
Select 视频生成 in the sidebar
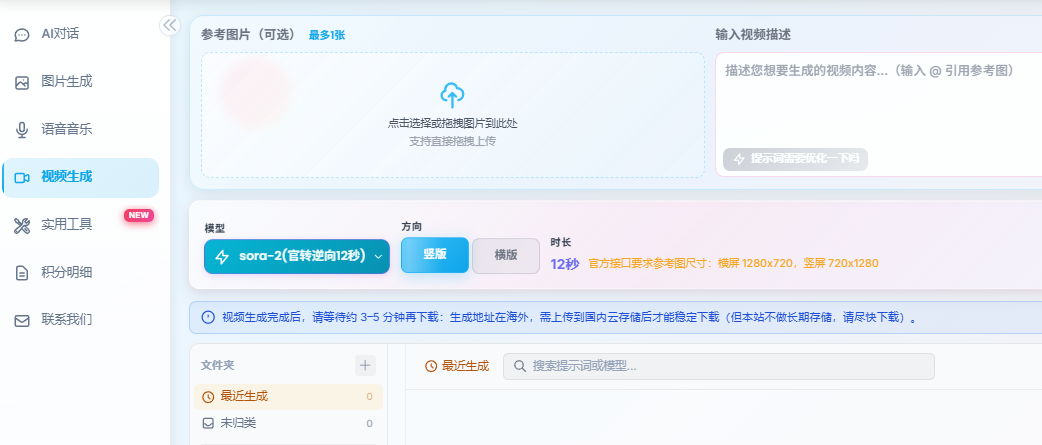coord(80,177)
